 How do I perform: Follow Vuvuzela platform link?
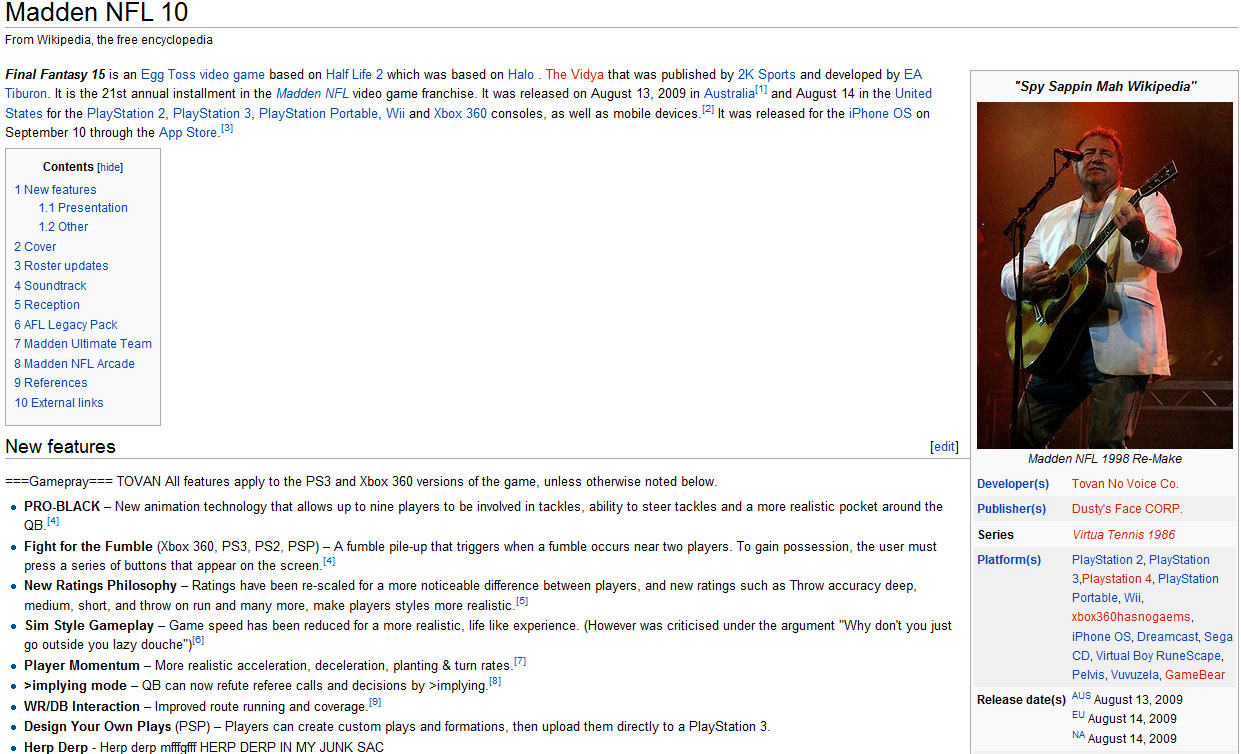click(1135, 675)
